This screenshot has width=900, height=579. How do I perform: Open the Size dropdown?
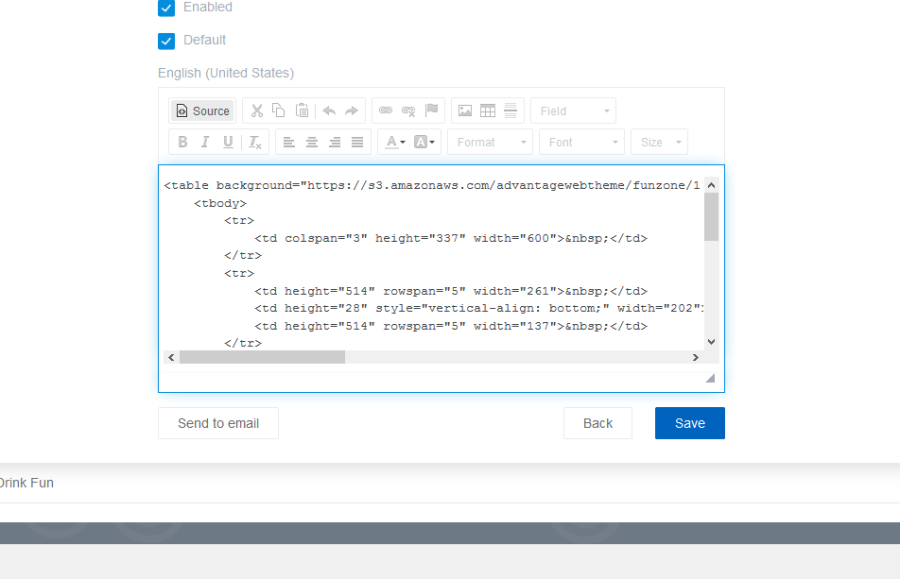pos(659,142)
